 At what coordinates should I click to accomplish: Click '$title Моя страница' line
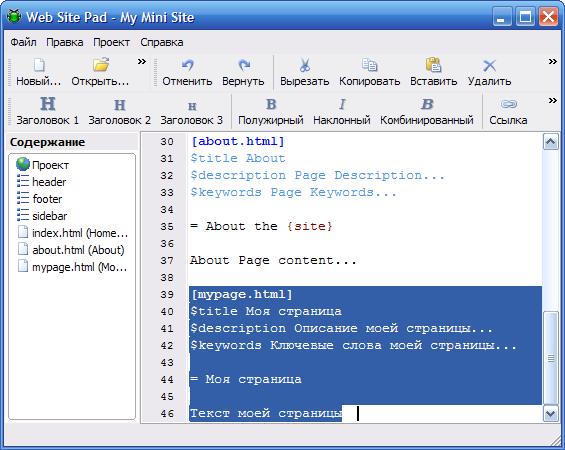266,311
